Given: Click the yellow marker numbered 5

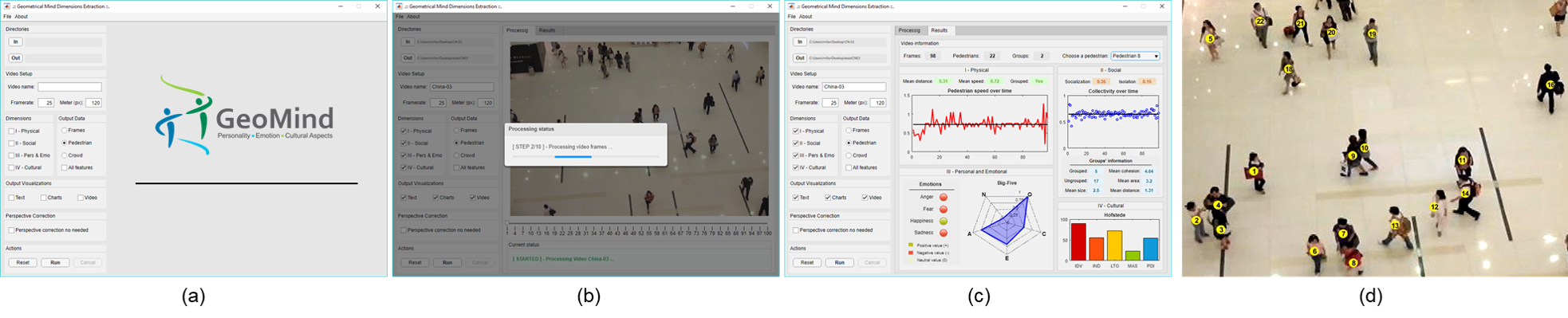Looking at the screenshot, I should (1210, 38).
